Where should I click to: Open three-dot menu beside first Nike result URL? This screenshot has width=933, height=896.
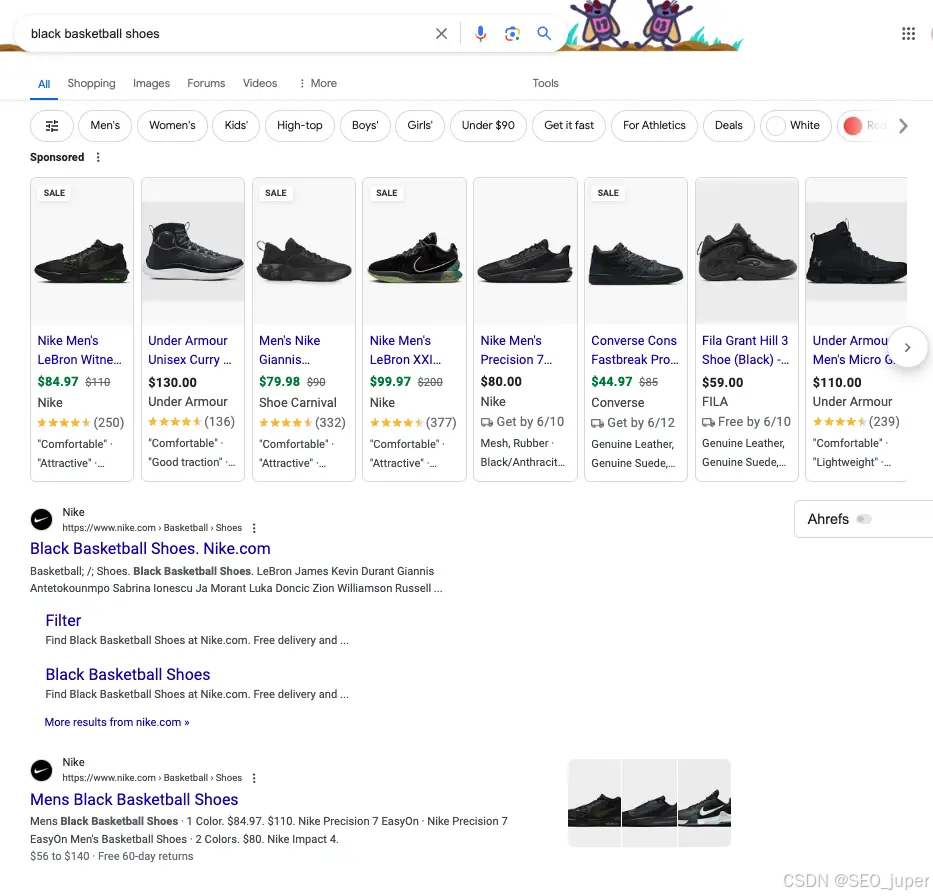254,528
